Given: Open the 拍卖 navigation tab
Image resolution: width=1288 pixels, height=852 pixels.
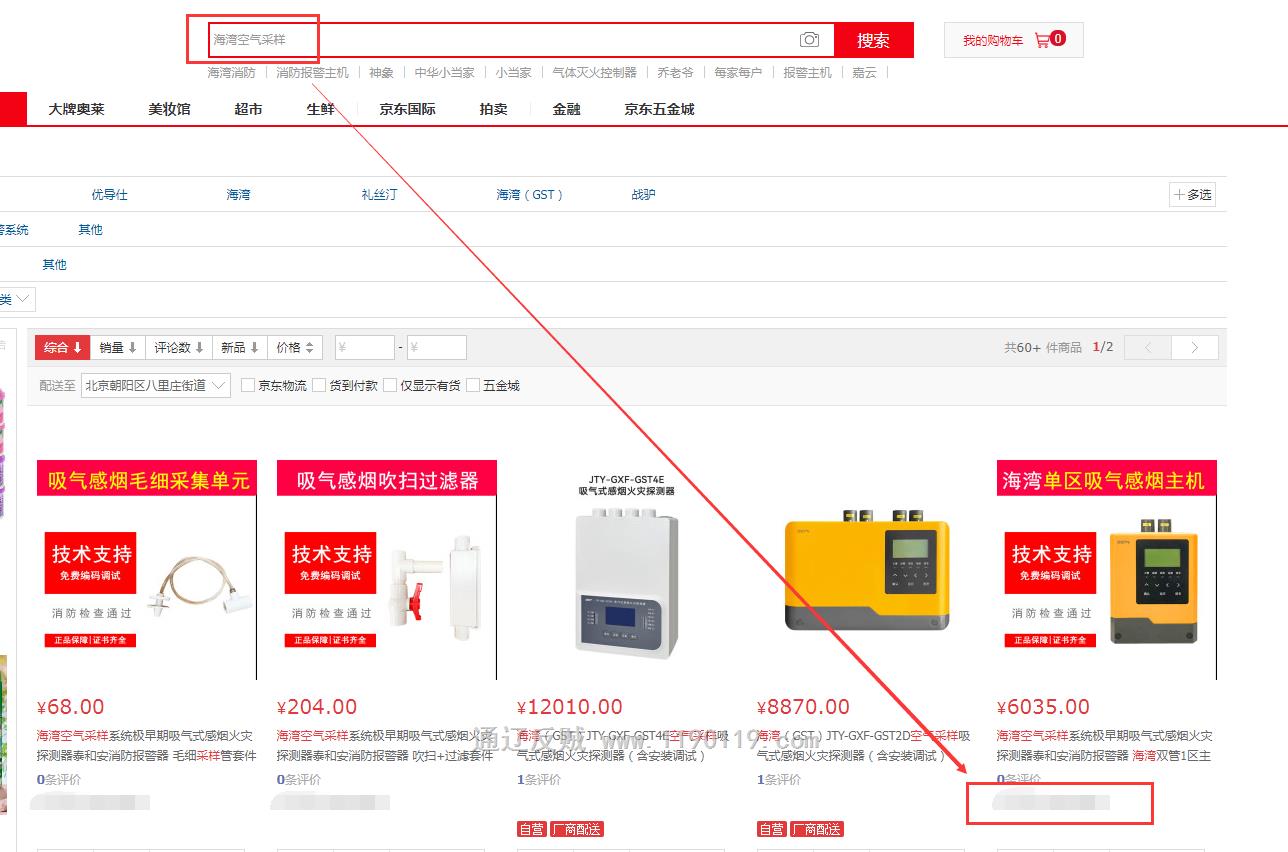Looking at the screenshot, I should [493, 109].
